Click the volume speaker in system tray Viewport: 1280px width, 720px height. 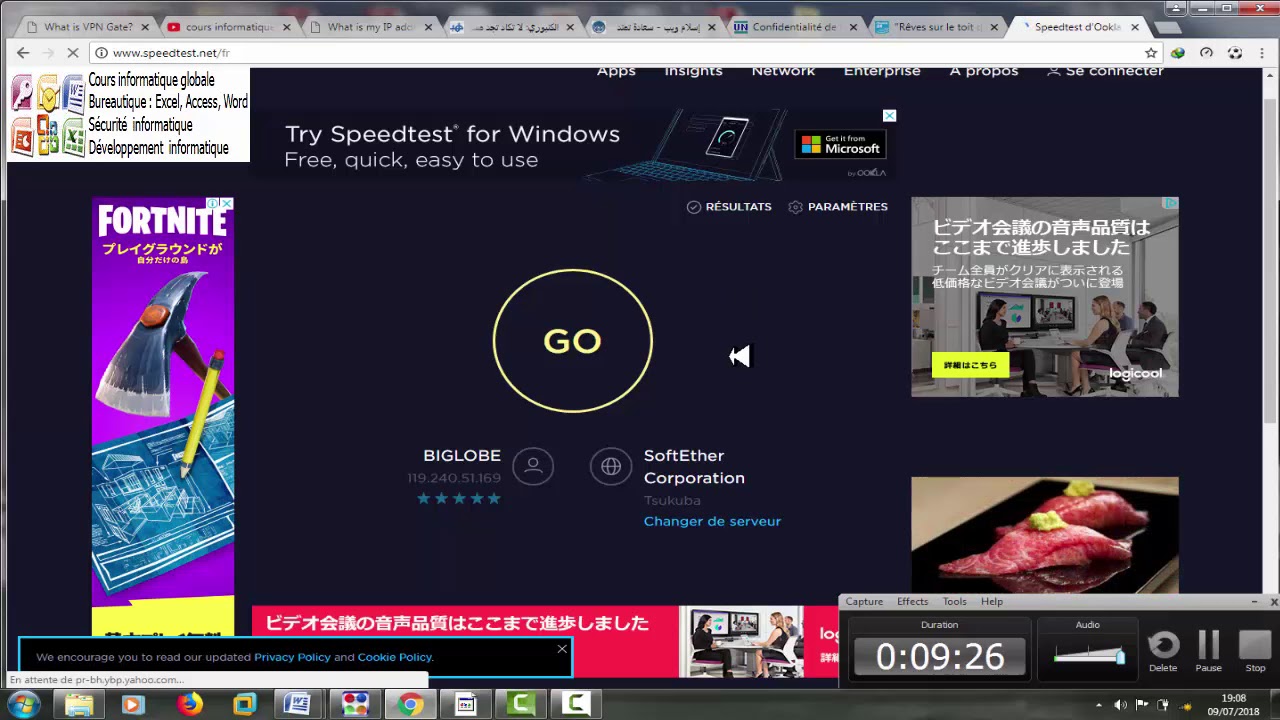pyautogui.click(x=1120, y=705)
